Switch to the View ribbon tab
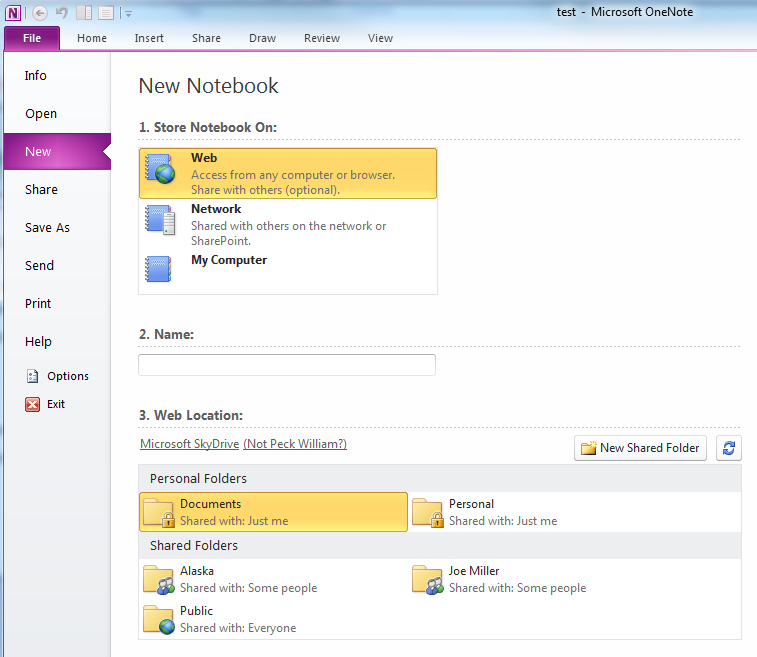757x657 pixels. [380, 38]
